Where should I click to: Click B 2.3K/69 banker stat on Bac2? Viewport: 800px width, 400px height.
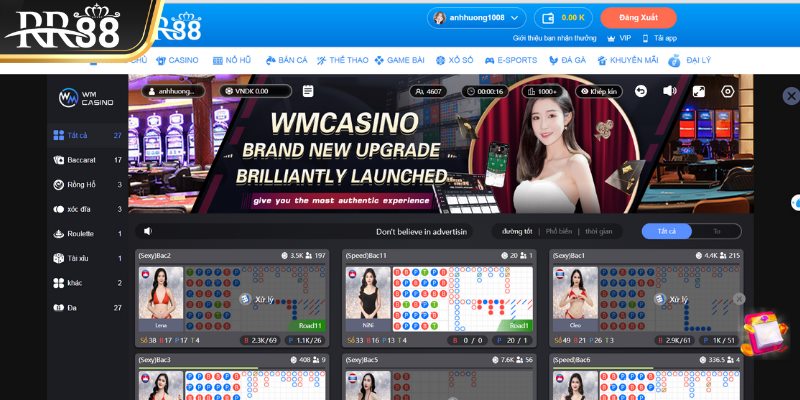pos(260,340)
